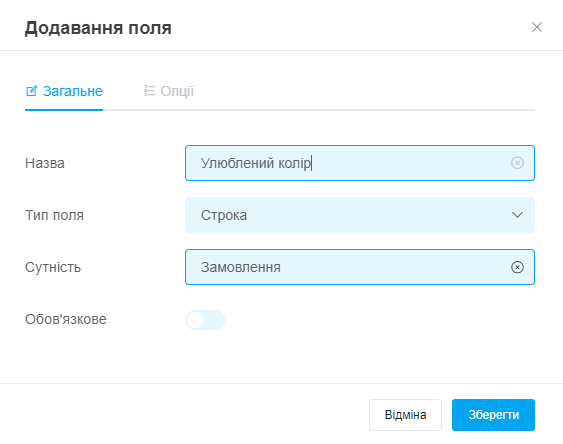Click the Замовлення text in Сутність field

241,267
